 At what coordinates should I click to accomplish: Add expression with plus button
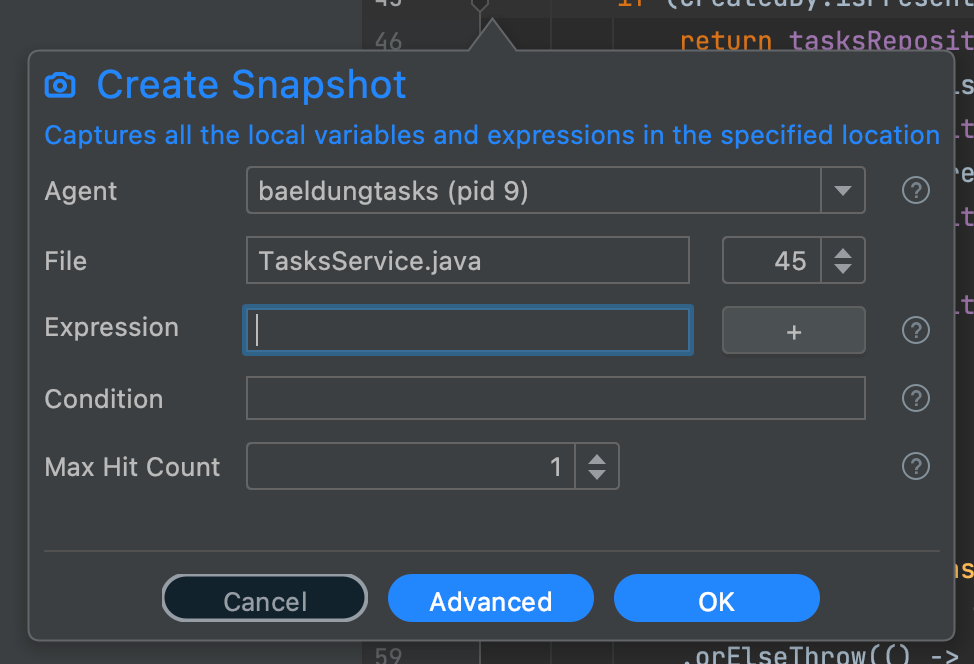(x=793, y=330)
